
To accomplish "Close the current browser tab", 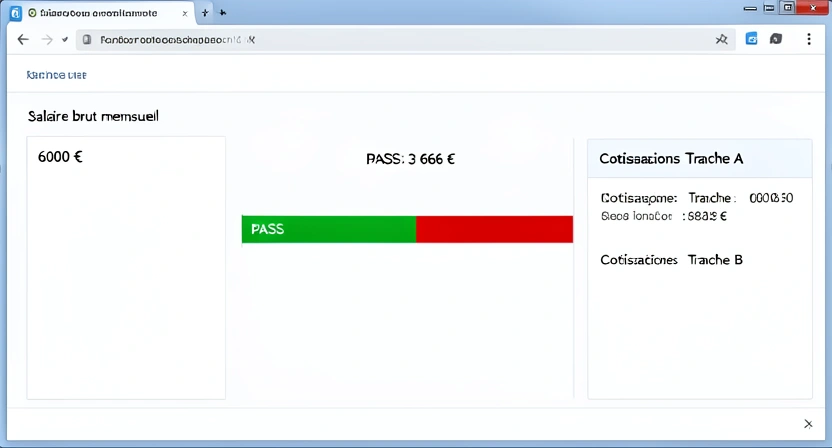I will pos(184,13).
